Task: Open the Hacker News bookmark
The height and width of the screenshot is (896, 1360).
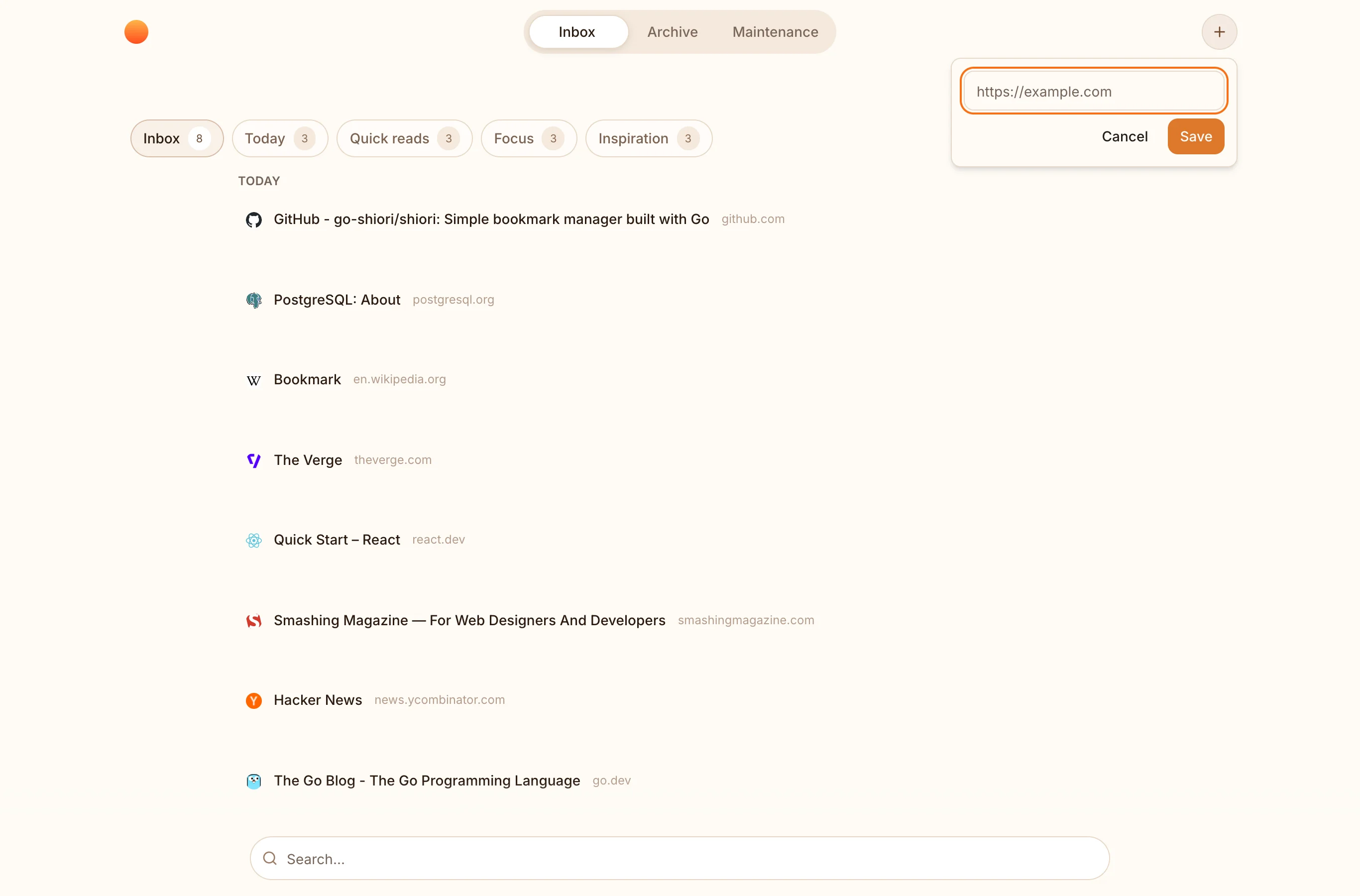Action: click(318, 700)
